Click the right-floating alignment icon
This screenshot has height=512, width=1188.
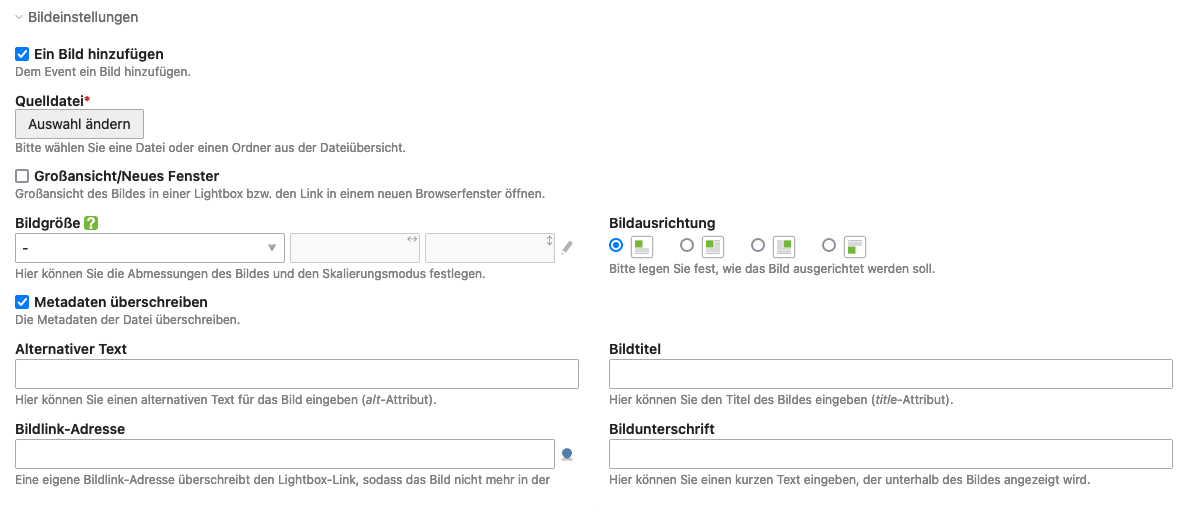coord(784,246)
